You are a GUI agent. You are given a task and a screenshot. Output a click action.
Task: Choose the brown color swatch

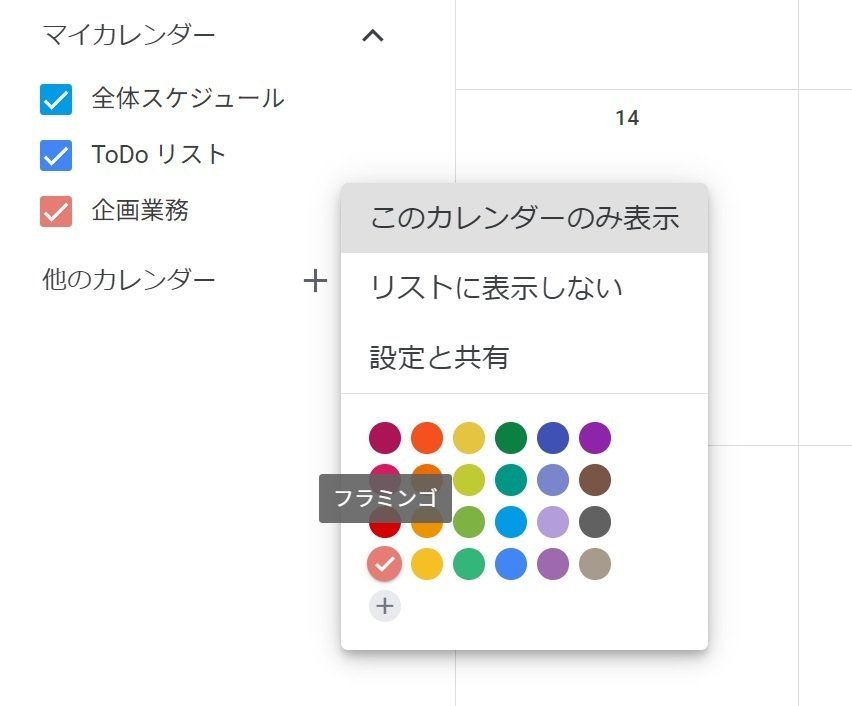595,480
